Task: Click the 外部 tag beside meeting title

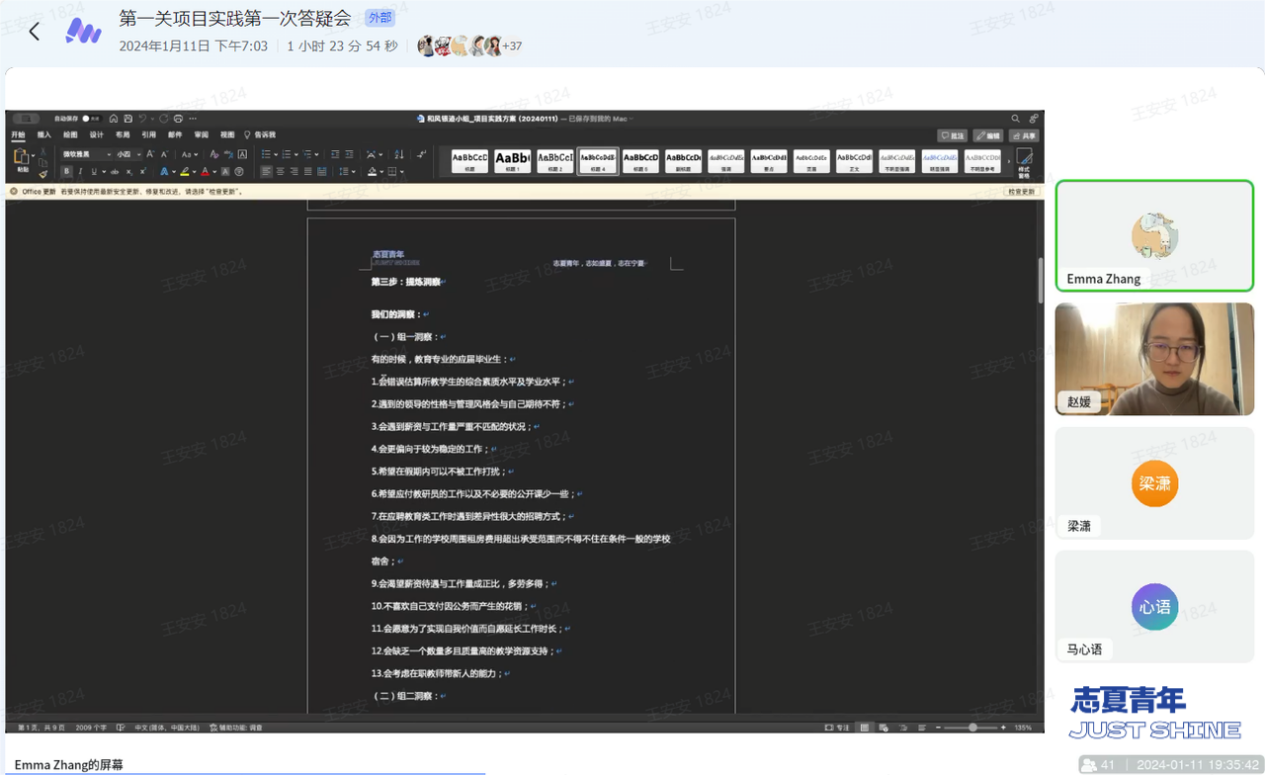Action: pos(380,18)
